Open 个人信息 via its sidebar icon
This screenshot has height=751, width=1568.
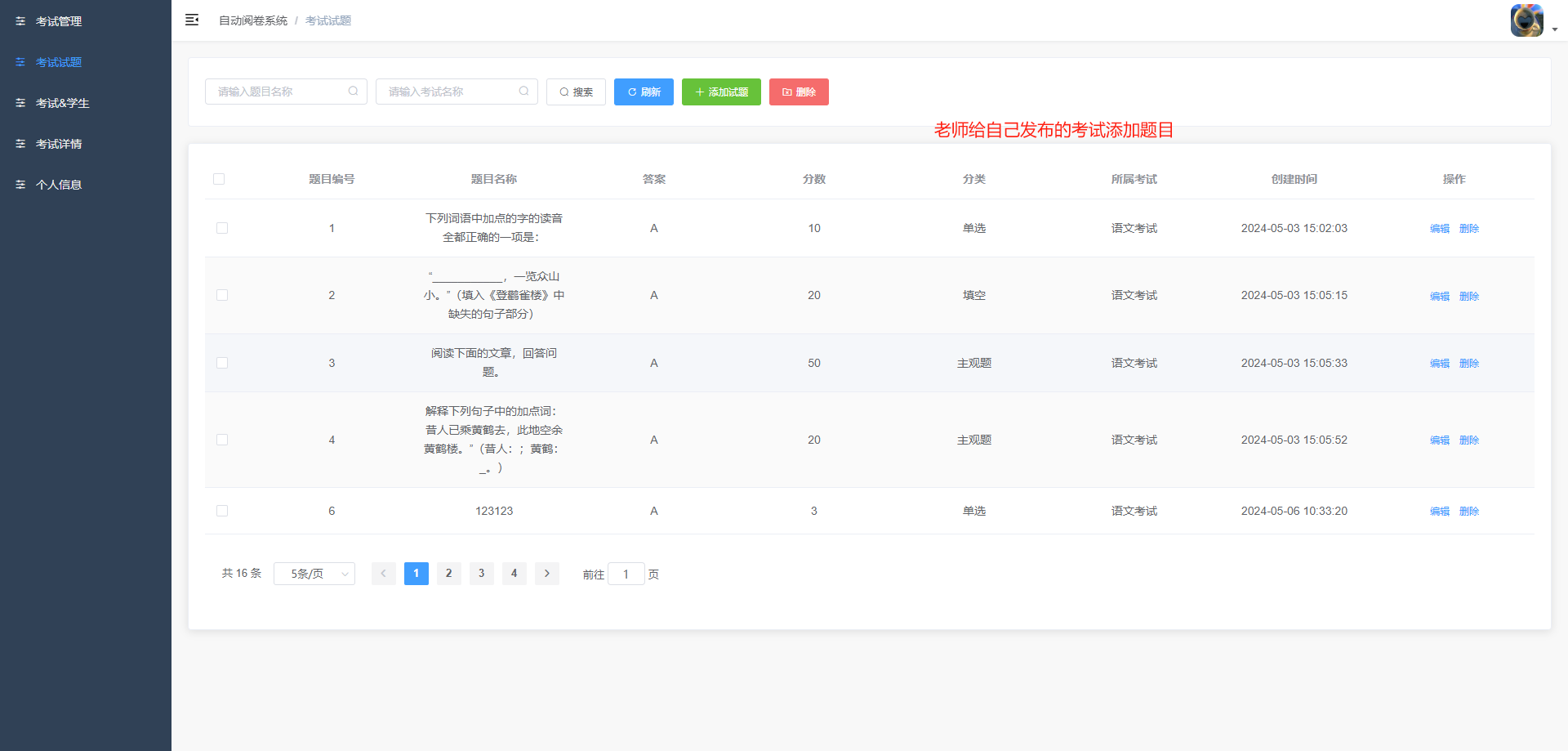click(x=20, y=184)
